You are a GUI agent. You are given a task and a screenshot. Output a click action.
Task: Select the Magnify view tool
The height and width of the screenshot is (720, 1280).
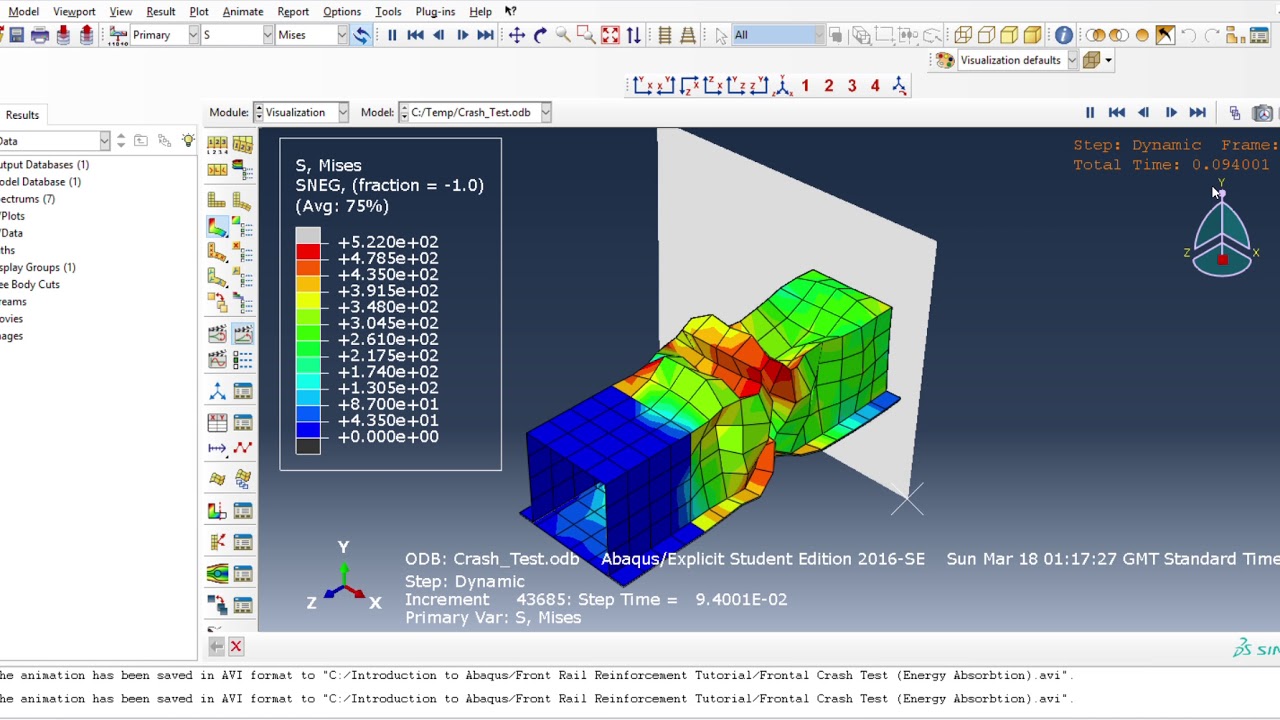point(563,35)
